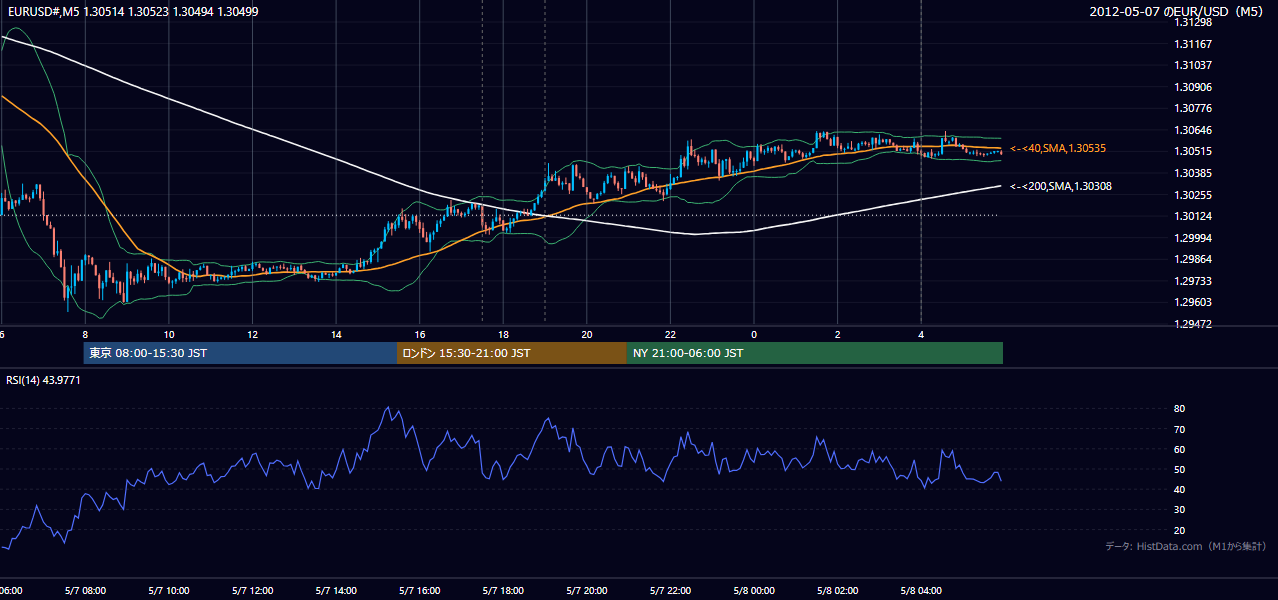Click the RSI 70 level label

tap(1179, 429)
